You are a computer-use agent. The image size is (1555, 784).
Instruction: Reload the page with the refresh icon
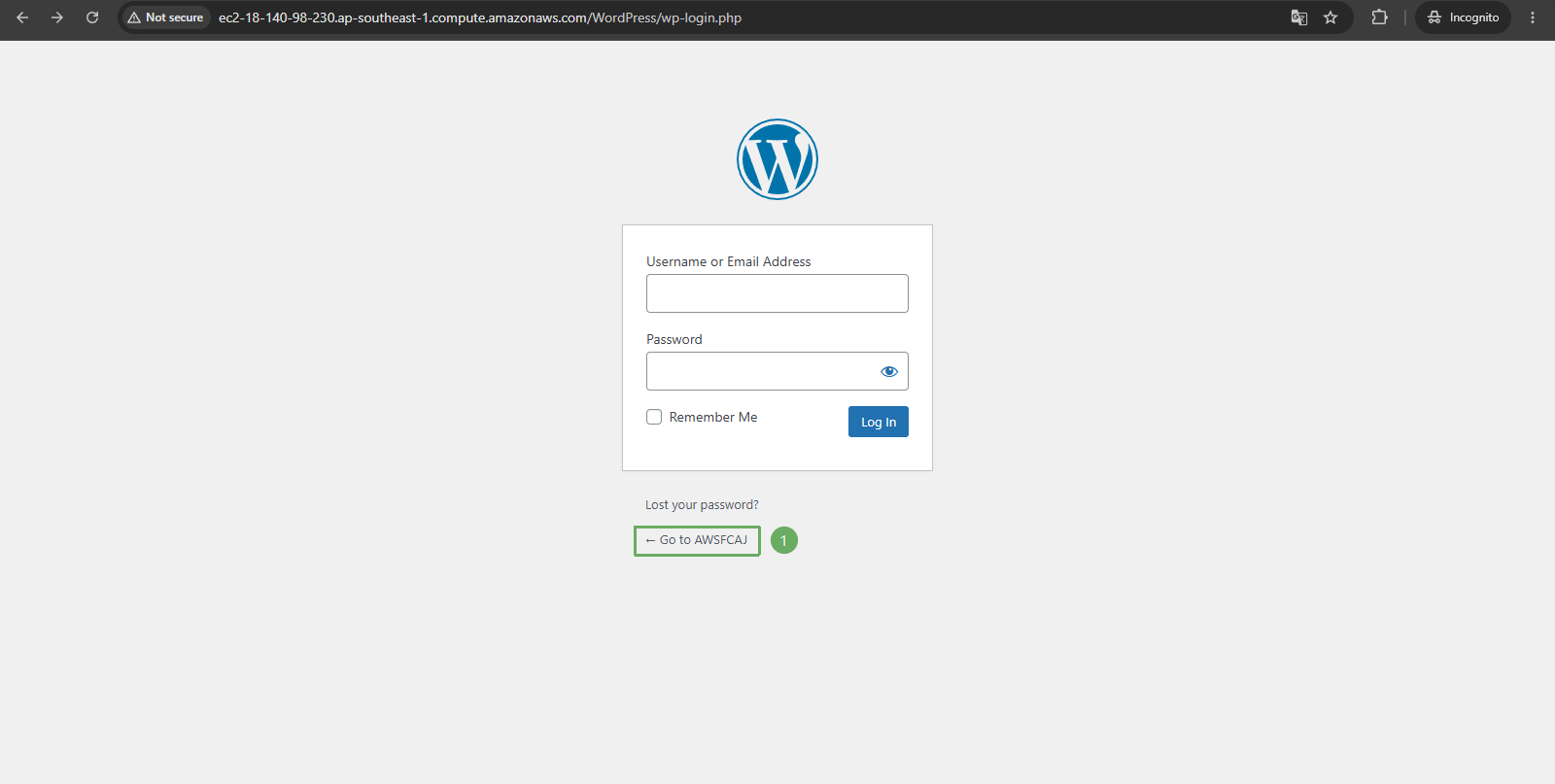pyautogui.click(x=92, y=17)
